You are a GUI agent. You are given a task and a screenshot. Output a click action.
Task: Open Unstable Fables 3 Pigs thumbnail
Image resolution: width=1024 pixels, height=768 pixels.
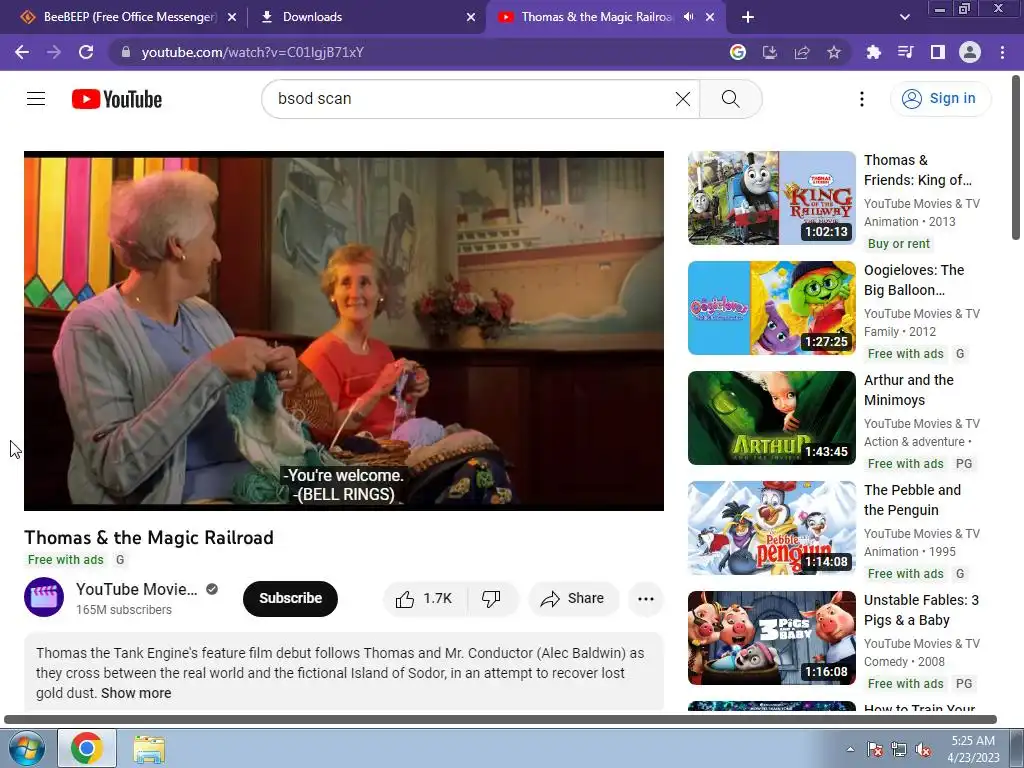click(x=772, y=638)
